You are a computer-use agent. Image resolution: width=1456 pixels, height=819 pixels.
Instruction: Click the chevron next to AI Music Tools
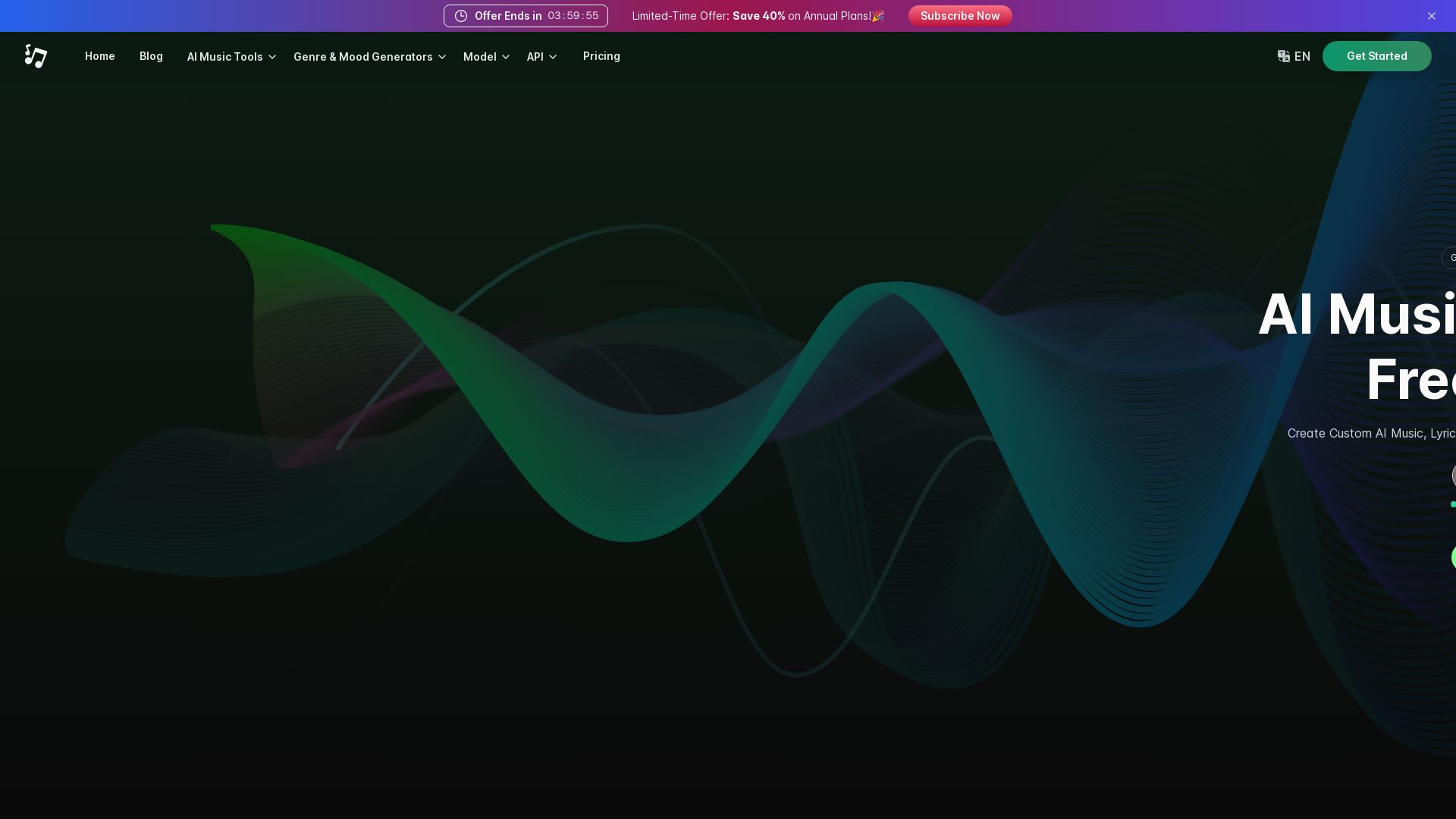point(272,57)
